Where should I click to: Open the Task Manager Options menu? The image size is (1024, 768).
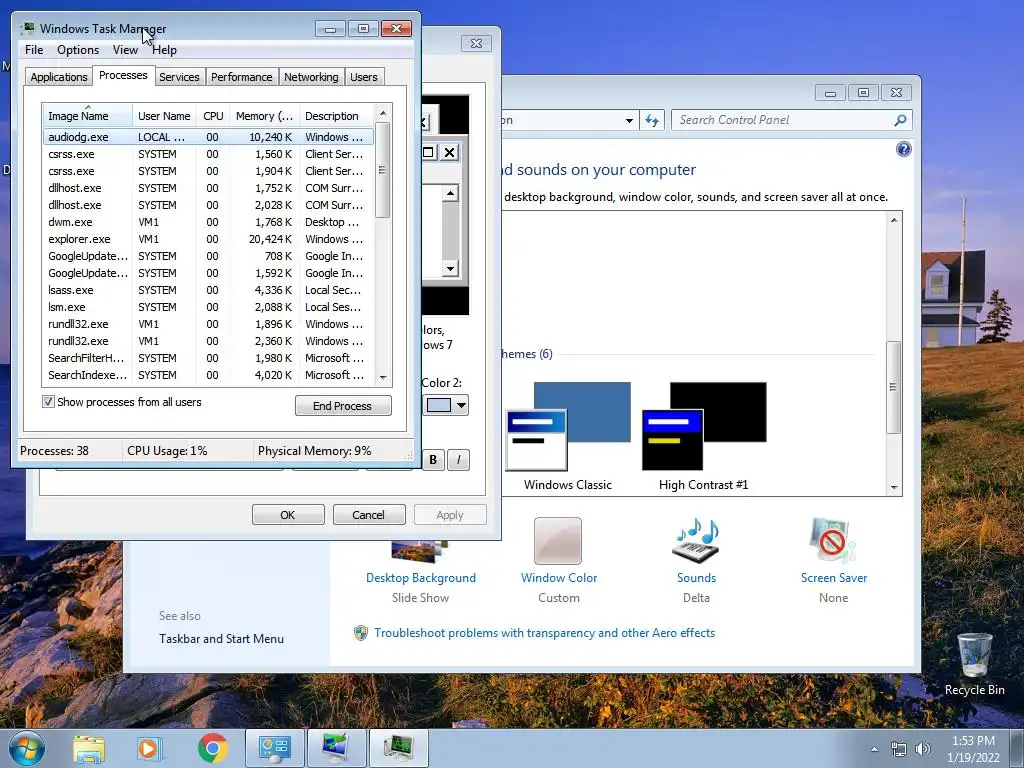pos(78,50)
